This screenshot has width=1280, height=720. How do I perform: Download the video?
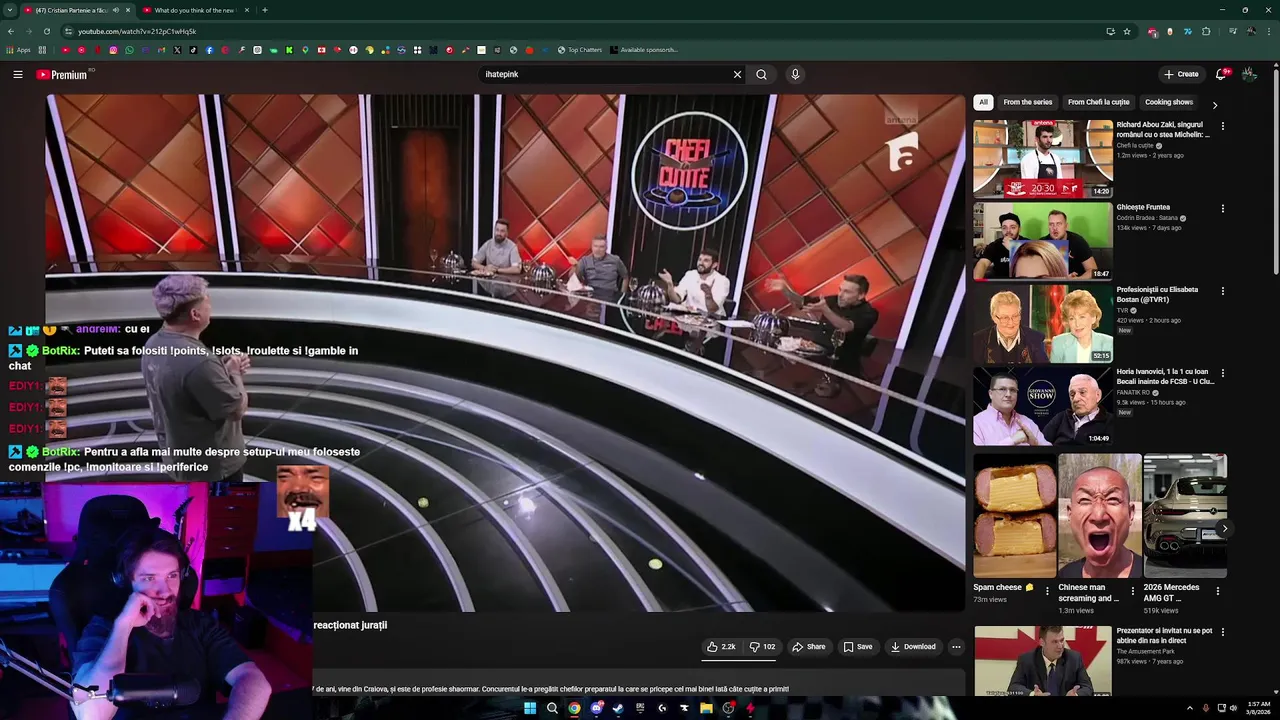(913, 647)
